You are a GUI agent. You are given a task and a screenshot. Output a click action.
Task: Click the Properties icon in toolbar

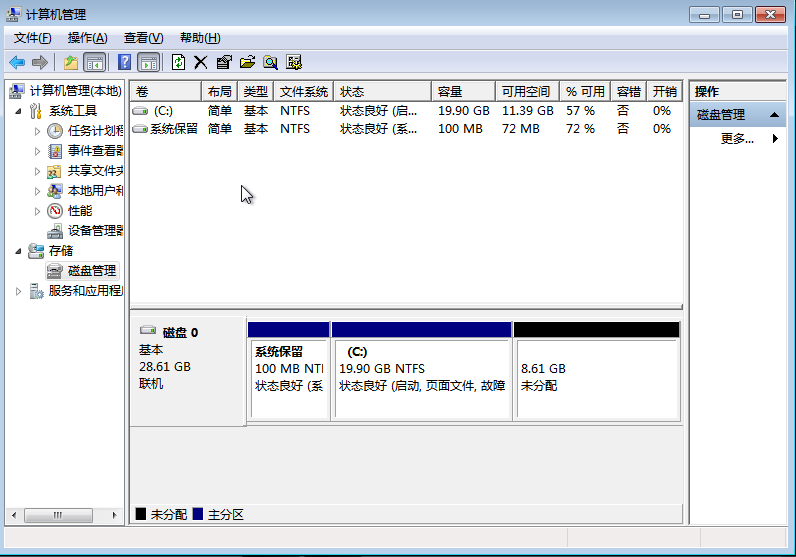[224, 62]
